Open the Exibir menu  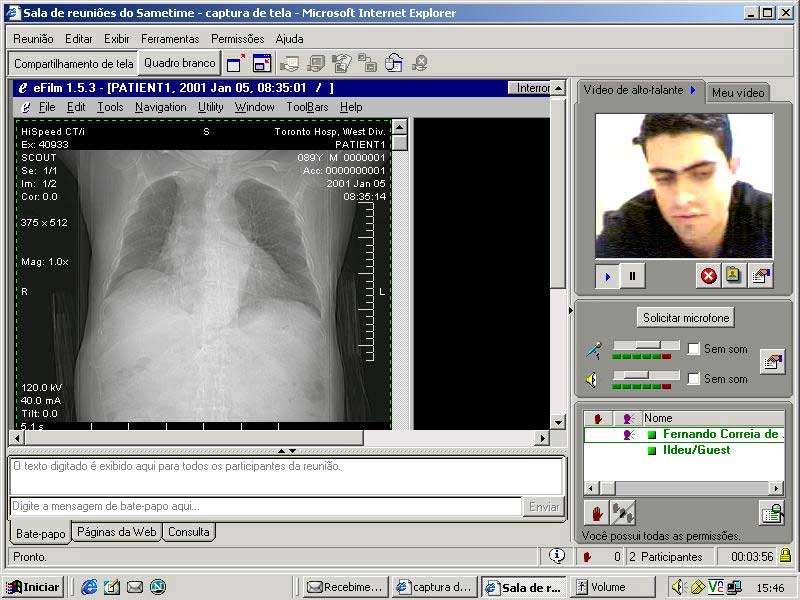pyautogui.click(x=117, y=39)
